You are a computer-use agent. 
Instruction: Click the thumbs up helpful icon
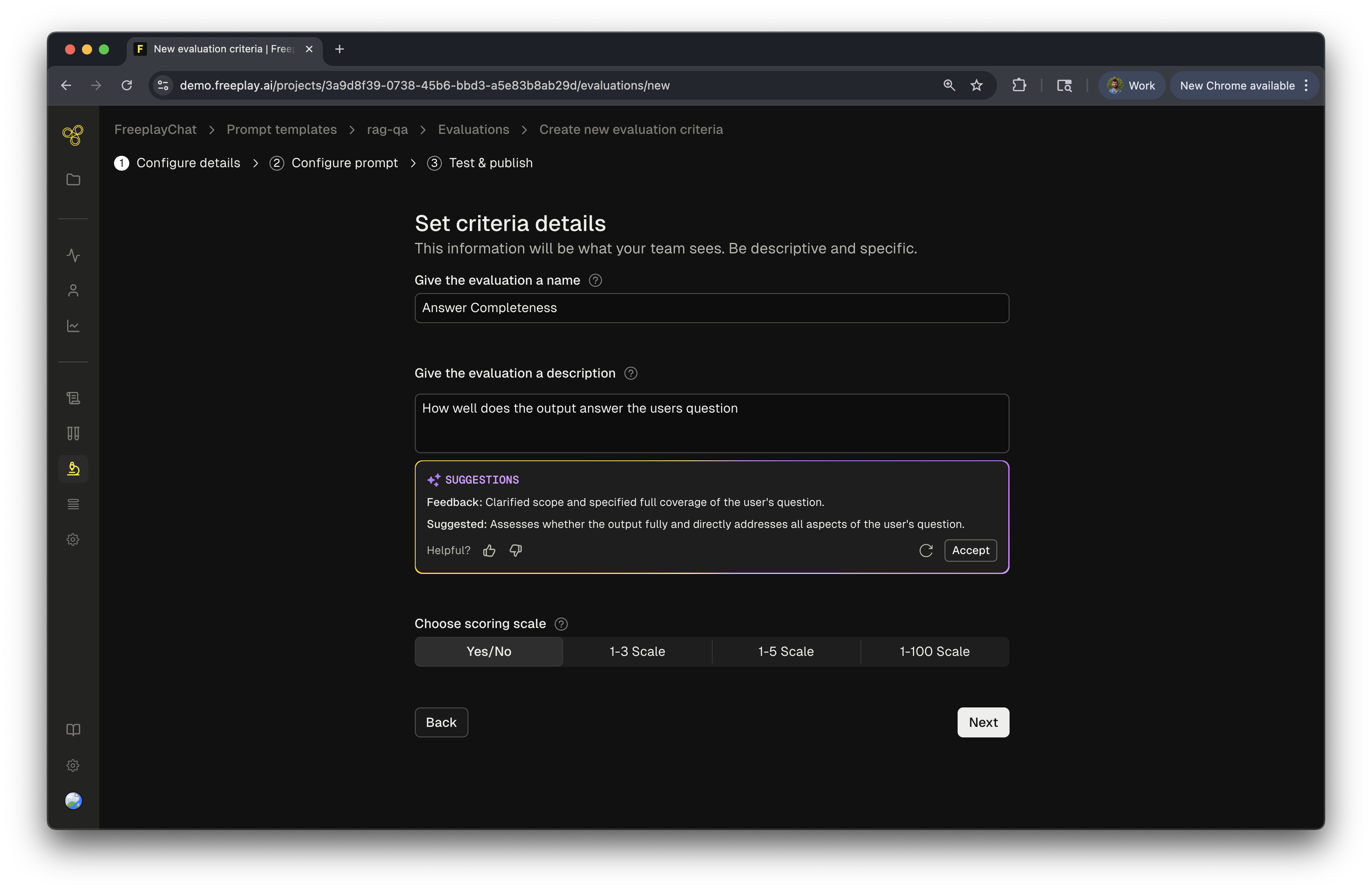[x=490, y=550]
